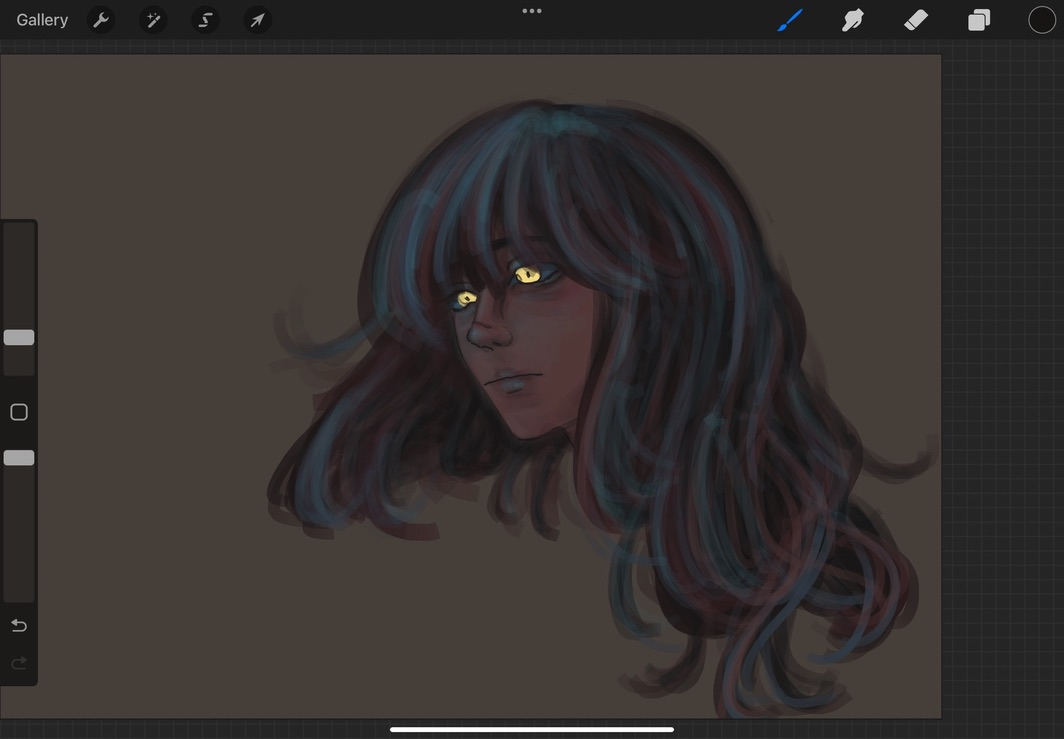
Task: Select the Smudge tool
Action: pyautogui.click(x=853, y=20)
